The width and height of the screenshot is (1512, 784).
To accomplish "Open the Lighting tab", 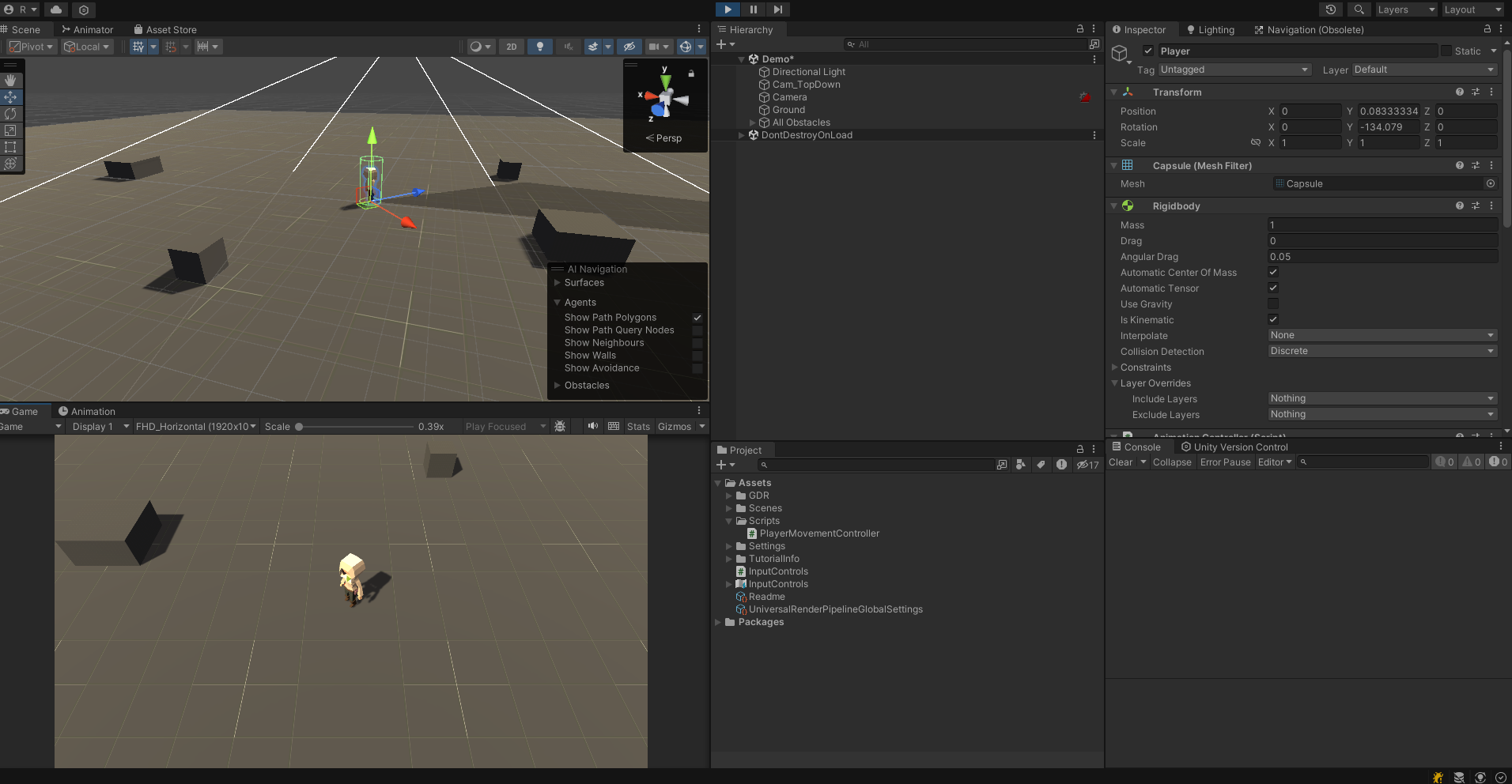I will [x=1211, y=30].
